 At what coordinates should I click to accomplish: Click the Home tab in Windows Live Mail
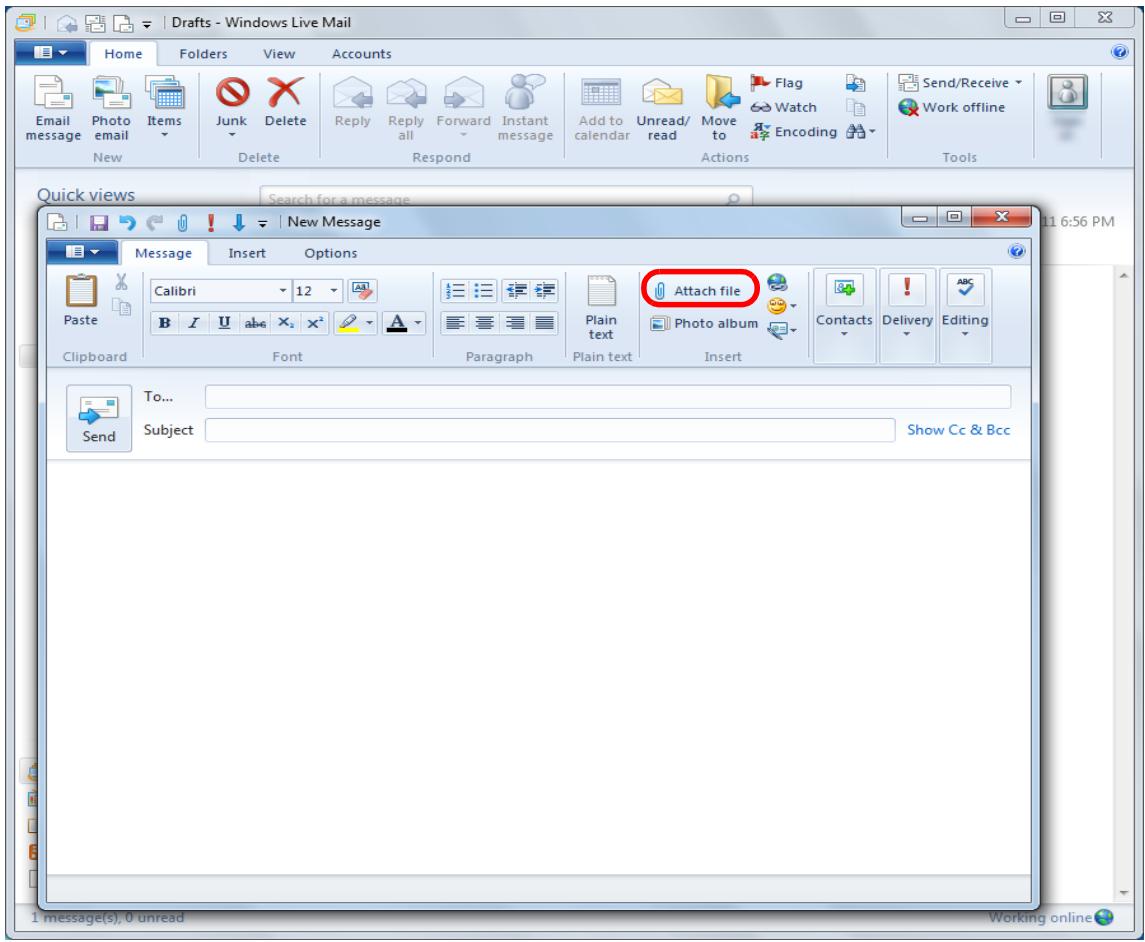[x=123, y=53]
